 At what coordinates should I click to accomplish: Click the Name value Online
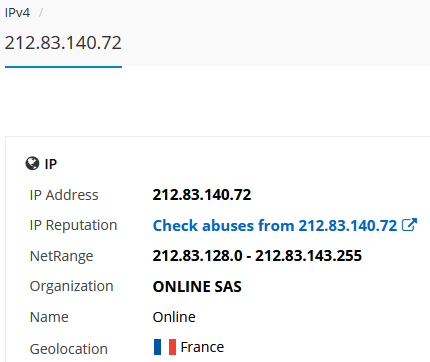click(x=174, y=317)
